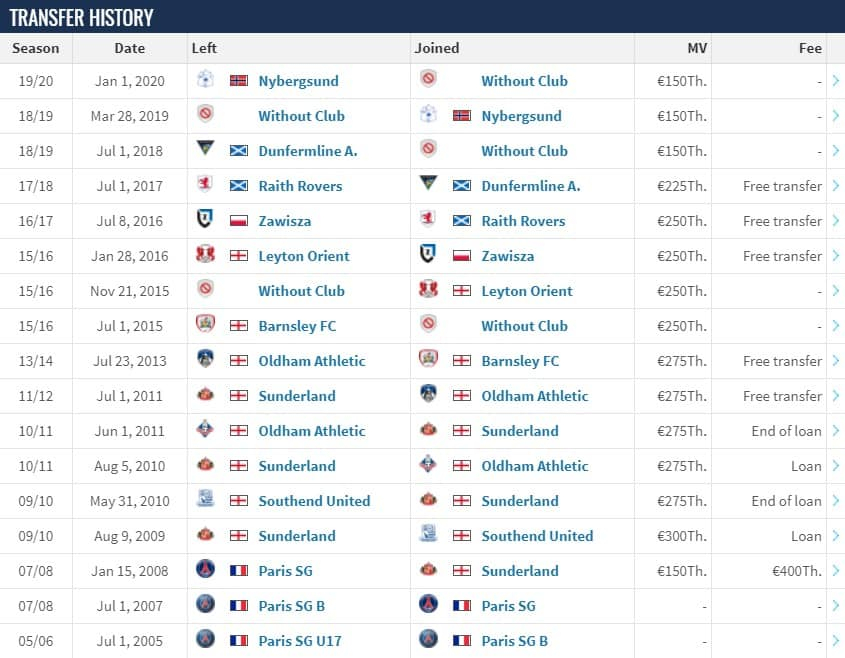Image resolution: width=845 pixels, height=658 pixels.
Task: Click Norwegian flag beside Nybergsund in Joined column
Action: pos(462,116)
